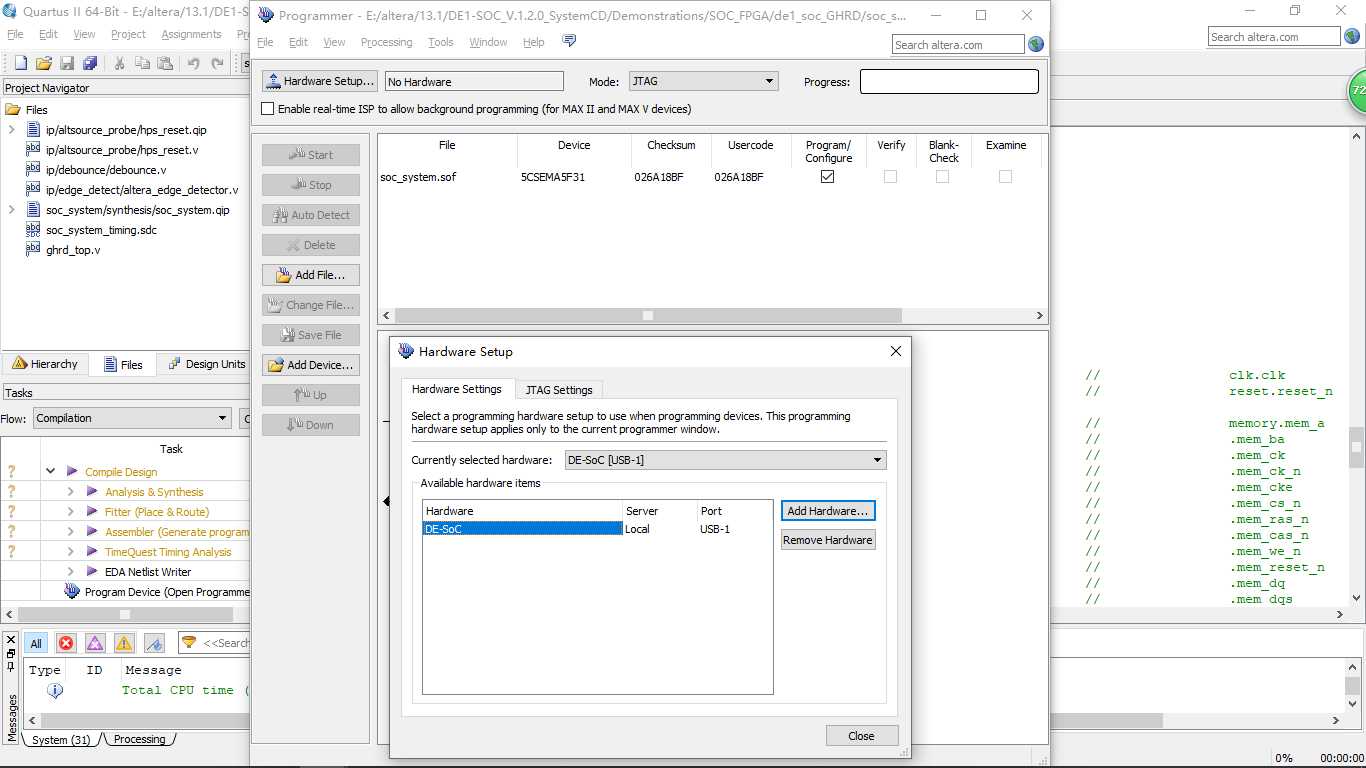Click Copy icon in Quartus toolbar
Image resolution: width=1366 pixels, height=768 pixels.
coord(142,63)
